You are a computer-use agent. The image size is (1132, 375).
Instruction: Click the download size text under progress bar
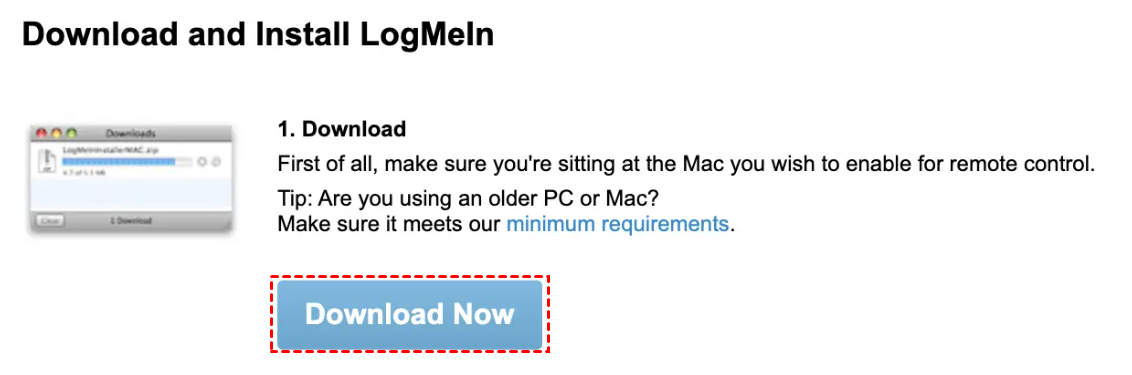click(84, 173)
